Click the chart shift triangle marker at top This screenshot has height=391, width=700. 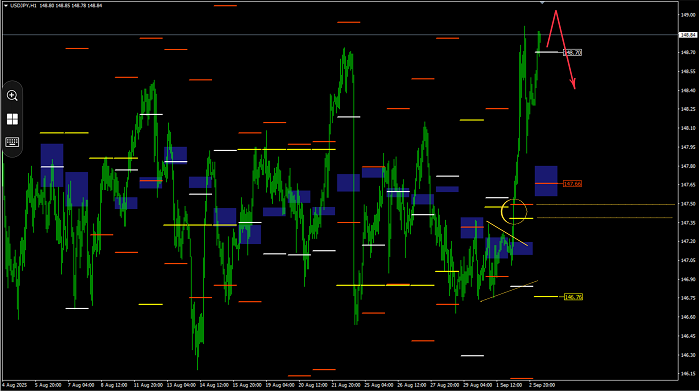[542, 3]
